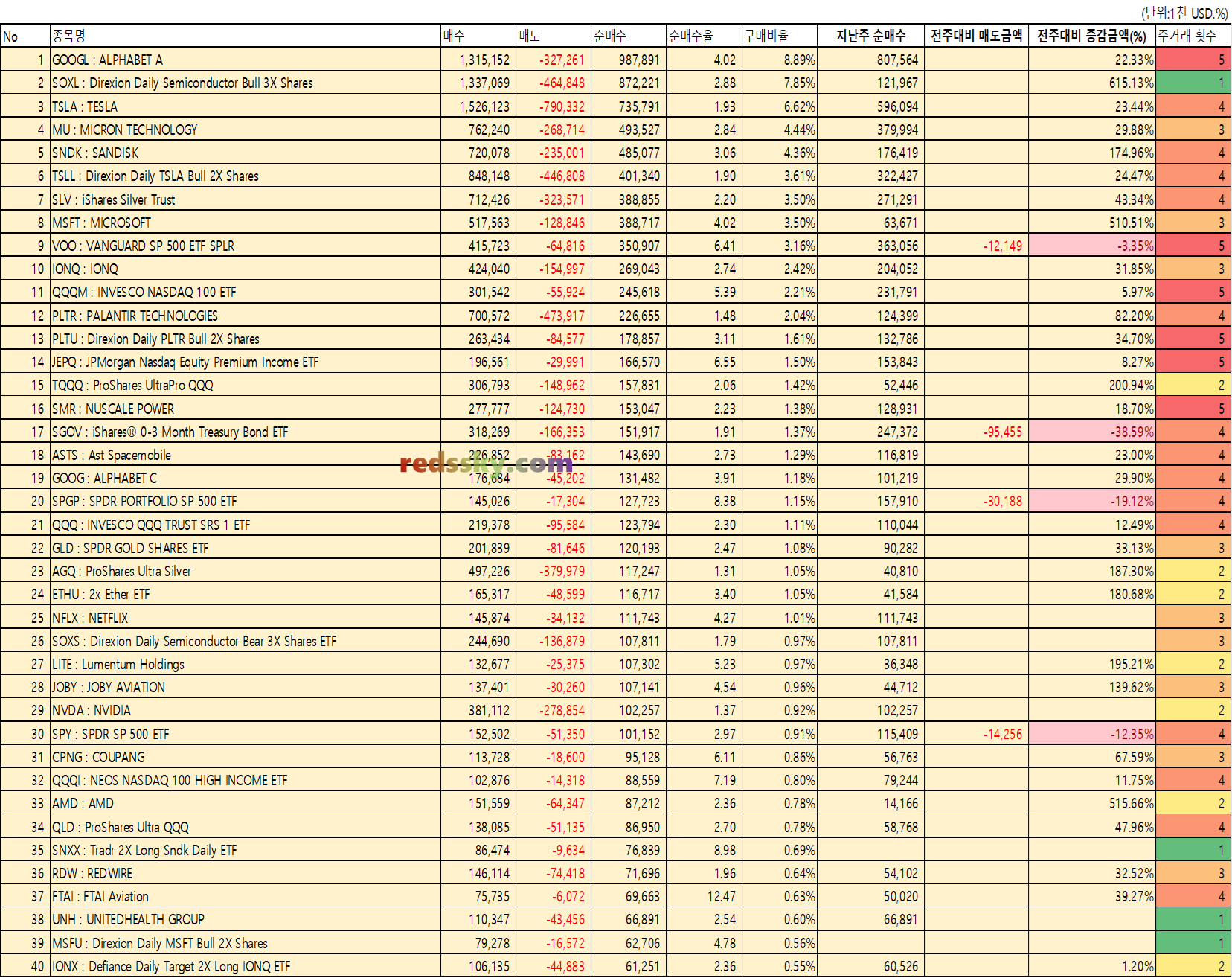
Task: Click the NFLX : NETFLIX cell
Action: point(246,618)
